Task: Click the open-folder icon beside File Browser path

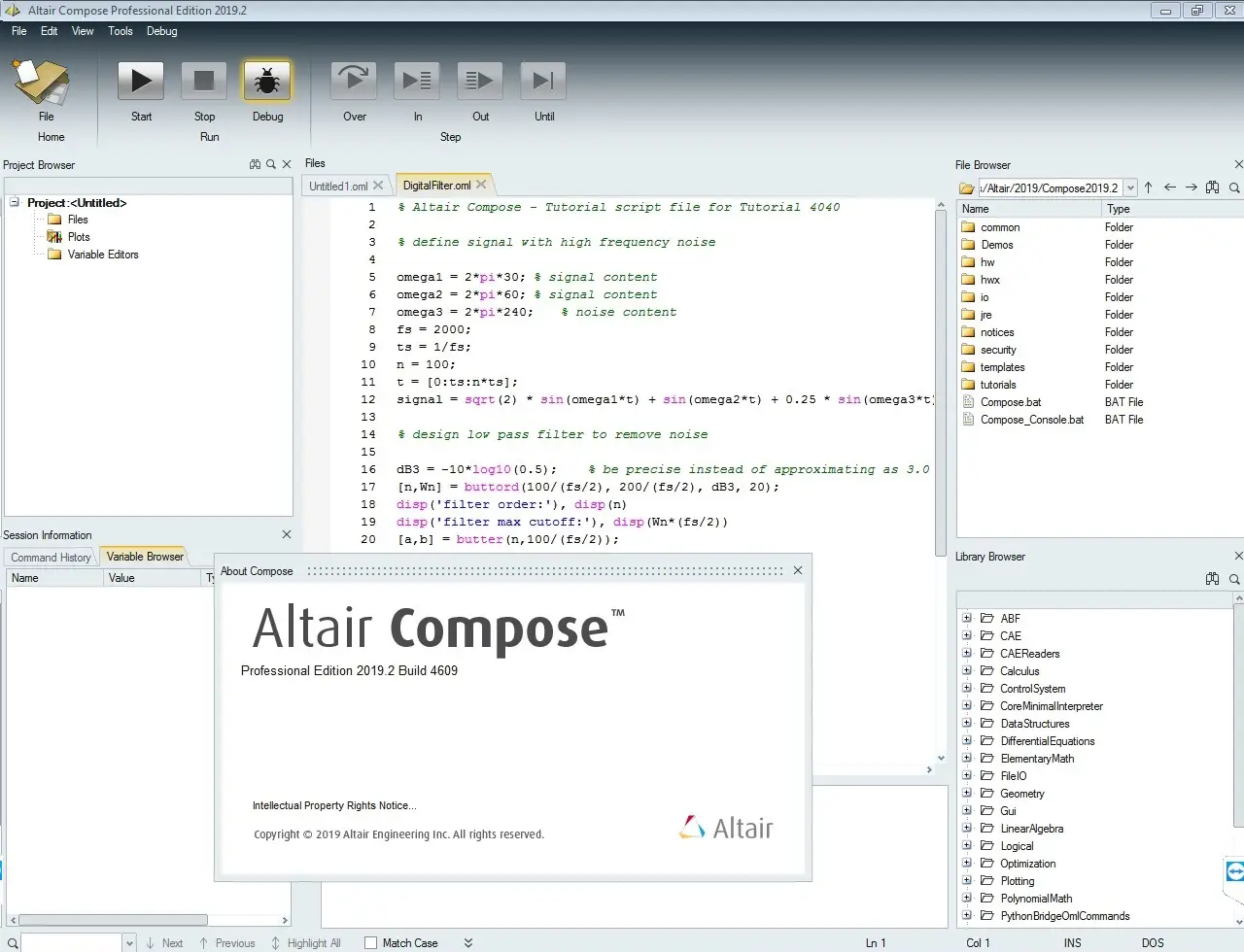Action: 966,188
